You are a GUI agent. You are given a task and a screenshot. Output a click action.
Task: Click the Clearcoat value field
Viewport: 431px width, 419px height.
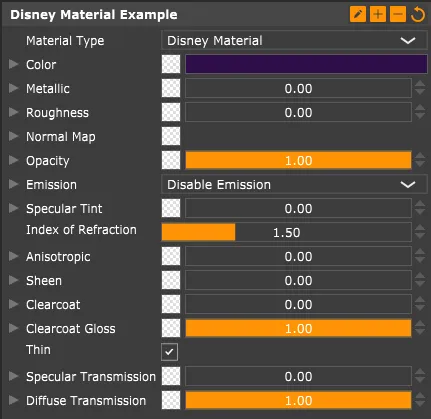pos(298,304)
